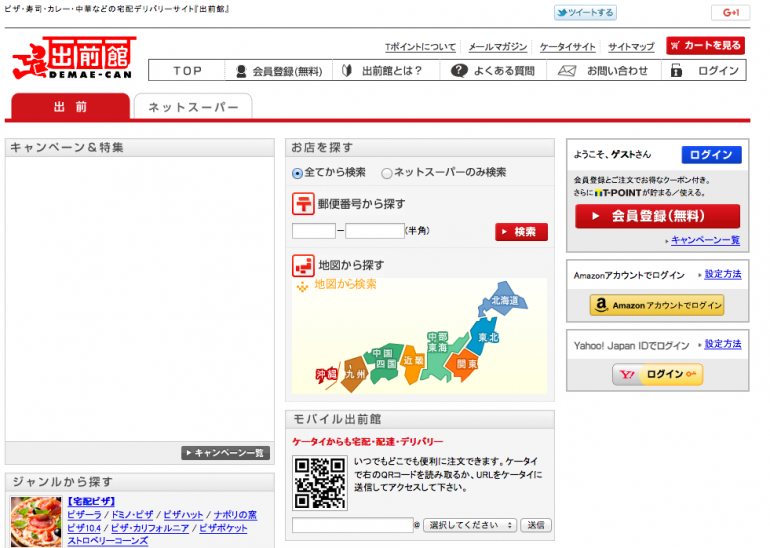770x548 pixels.
Task: Click the G+1 button
Action: pyautogui.click(x=730, y=12)
